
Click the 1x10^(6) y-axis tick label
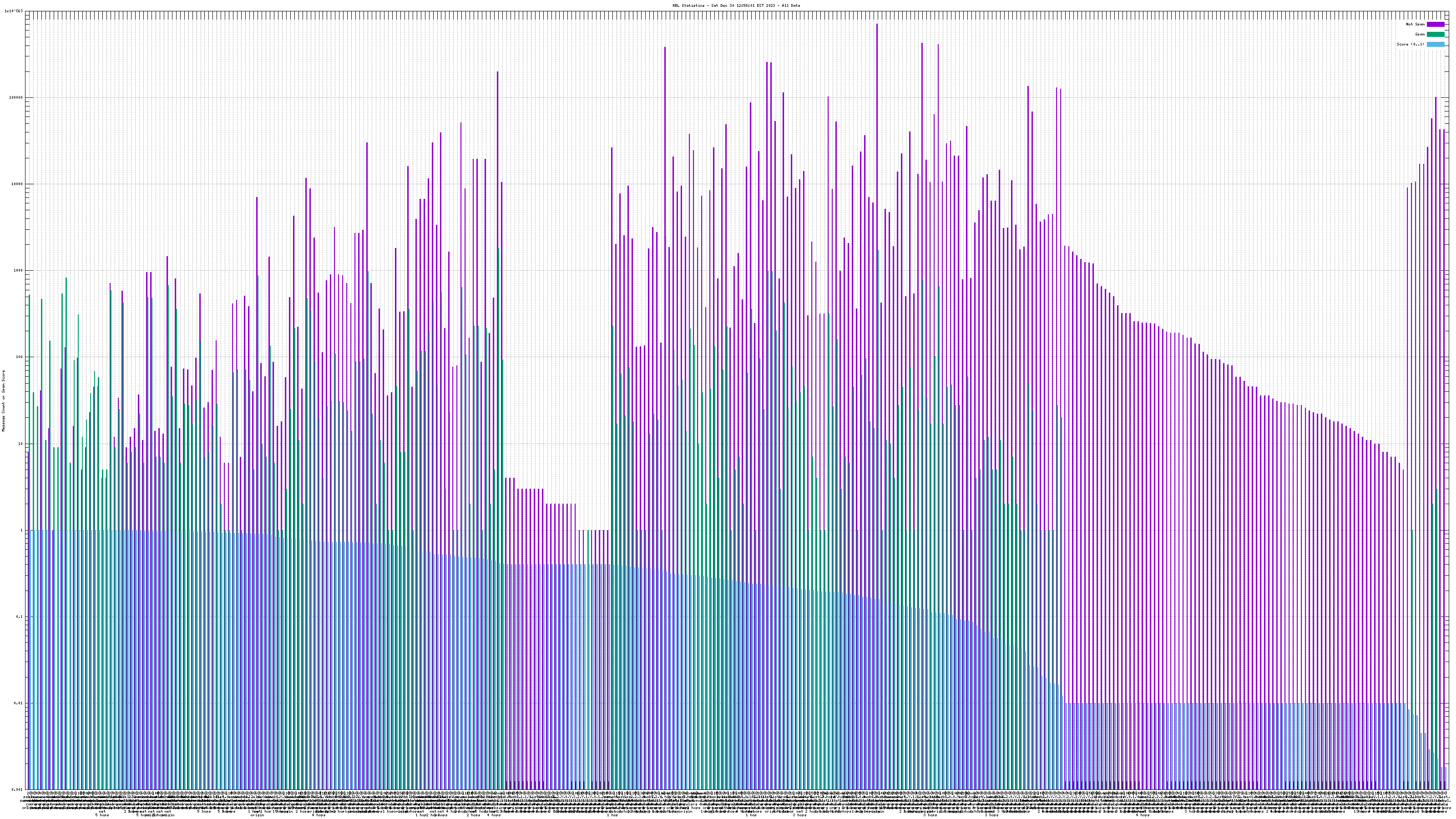click(x=14, y=11)
